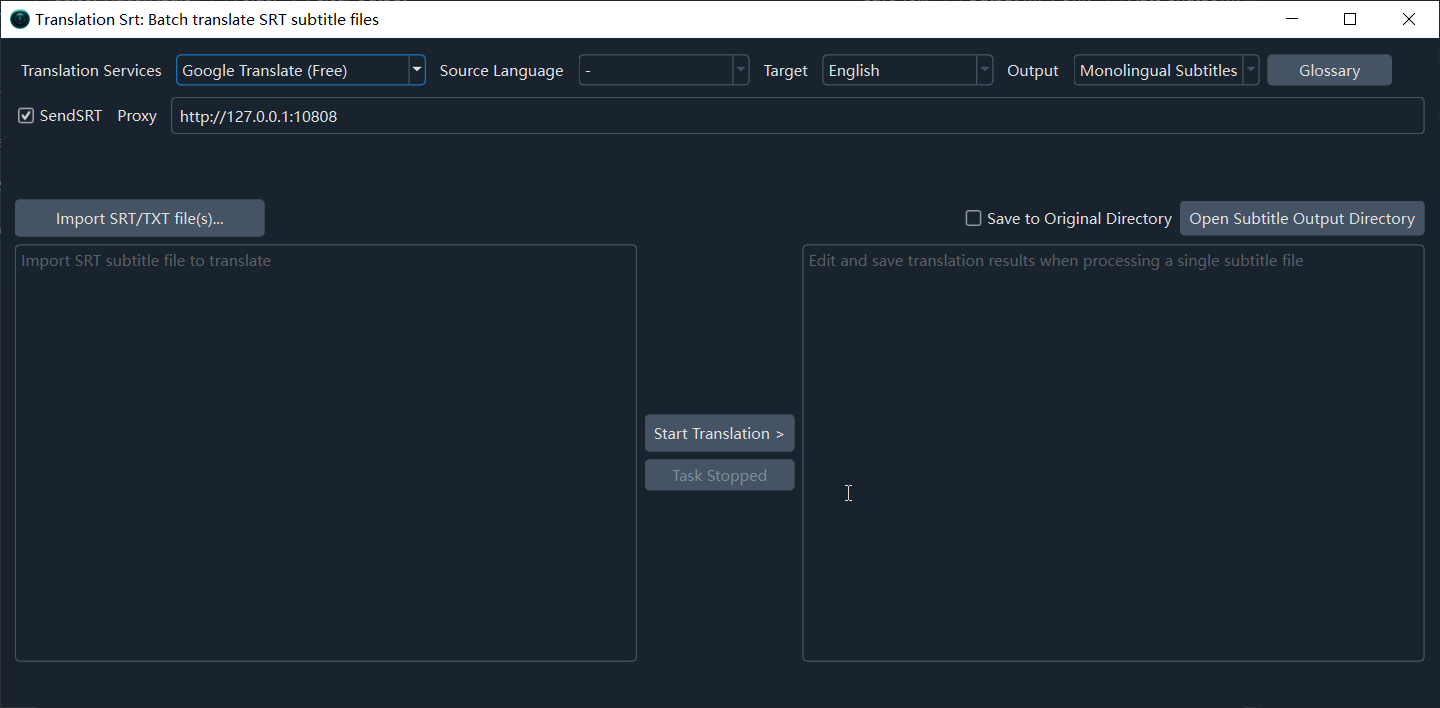The width and height of the screenshot is (1440, 708).
Task: Click the Source Language label
Action: 501,70
